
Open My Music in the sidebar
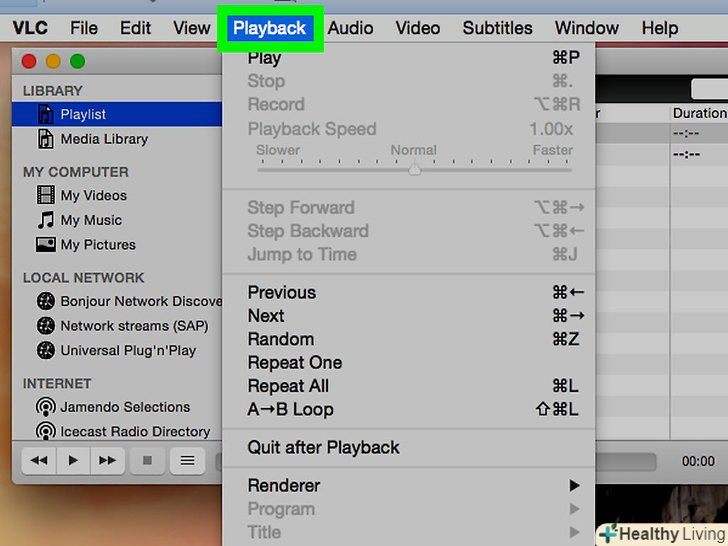(117, 220)
